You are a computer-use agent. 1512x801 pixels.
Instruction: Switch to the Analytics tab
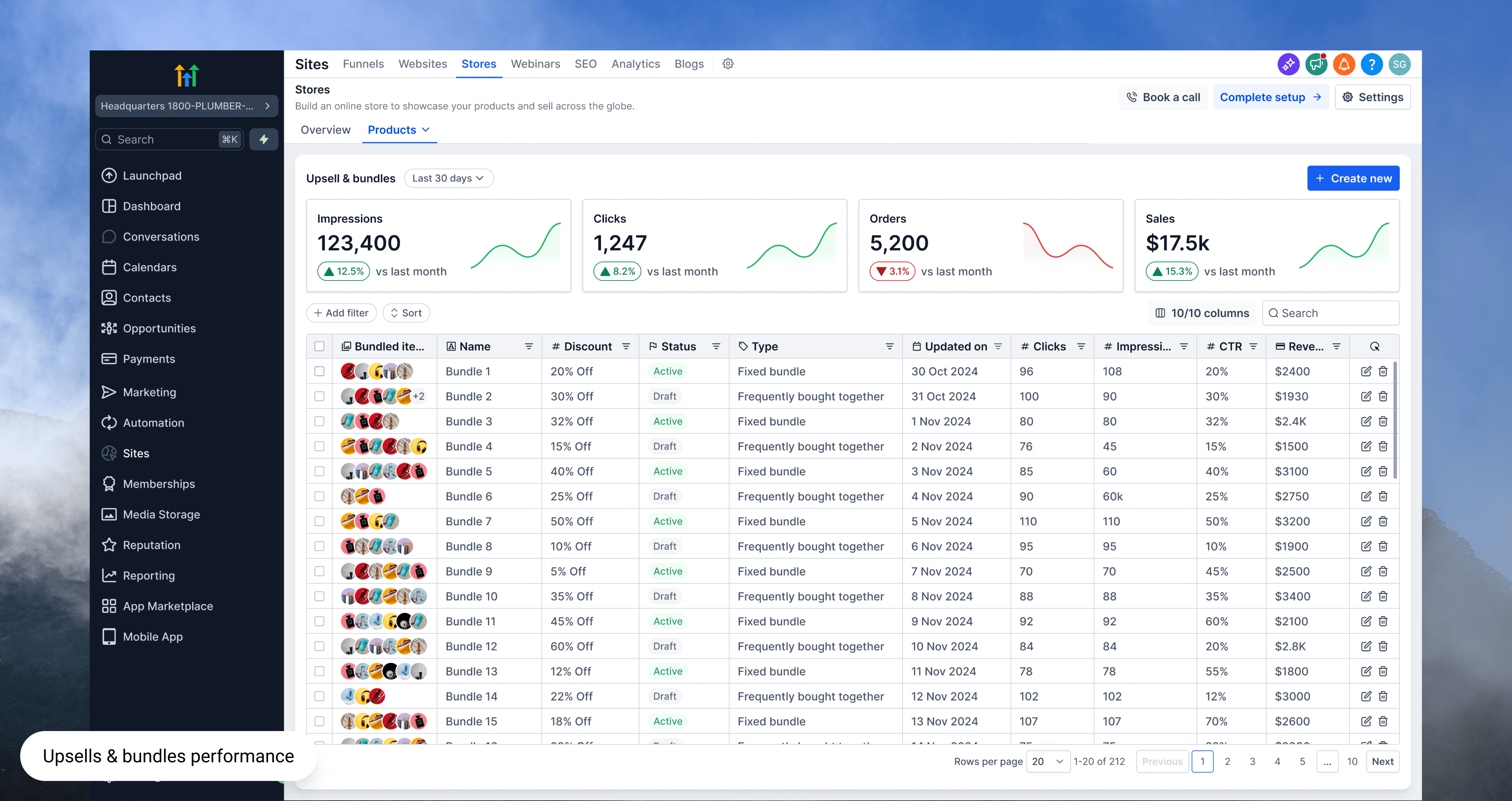tap(635, 64)
